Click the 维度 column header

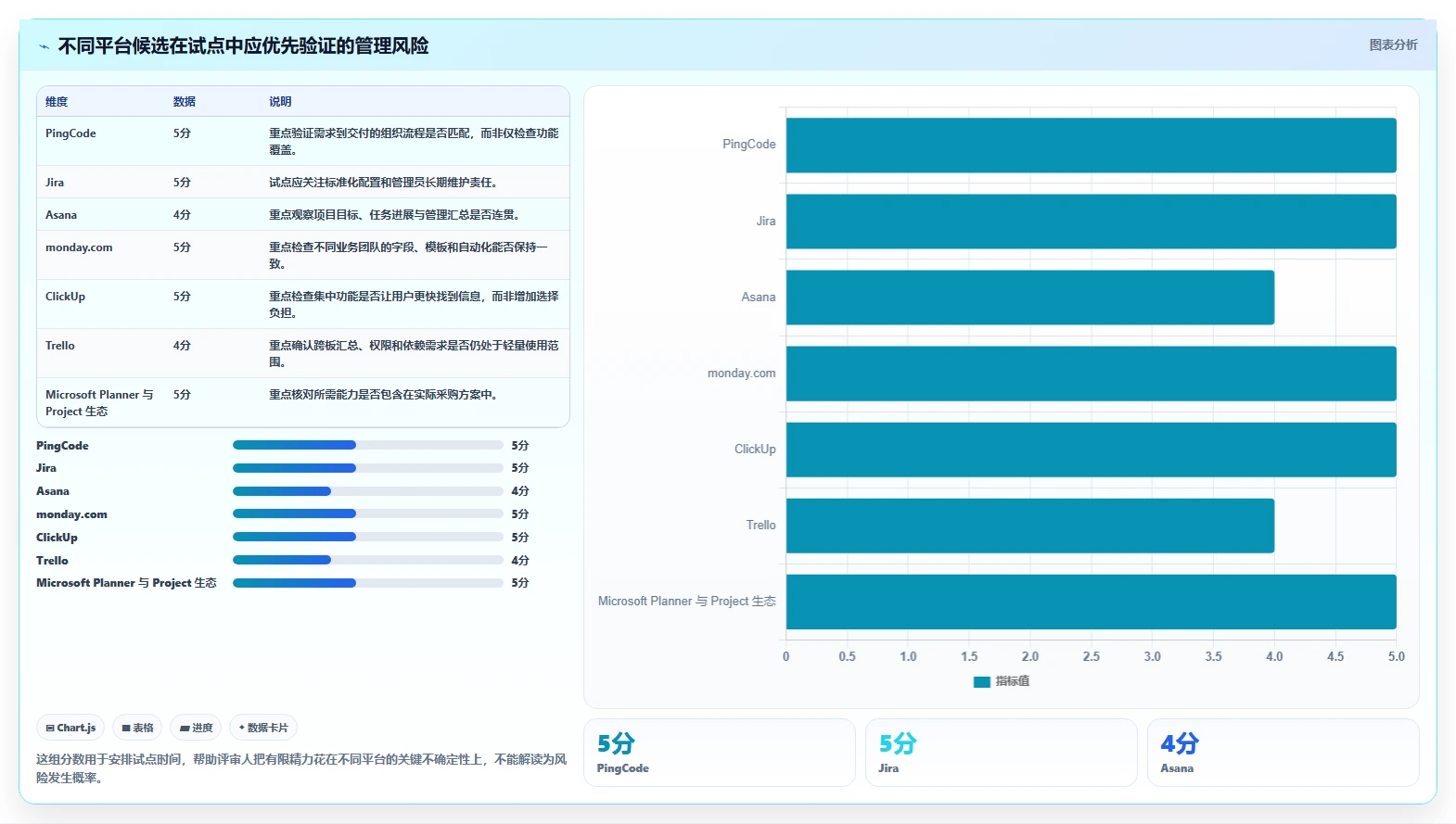point(57,102)
